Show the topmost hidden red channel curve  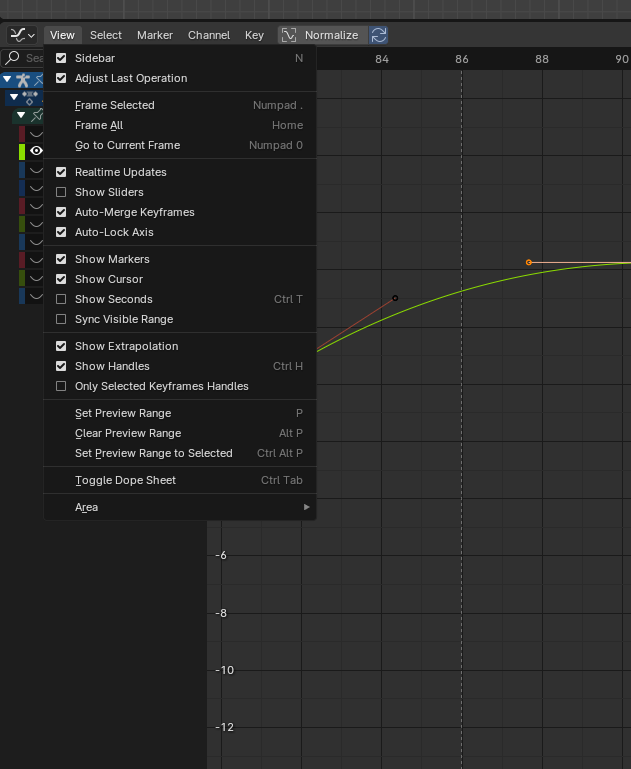(x=36, y=134)
